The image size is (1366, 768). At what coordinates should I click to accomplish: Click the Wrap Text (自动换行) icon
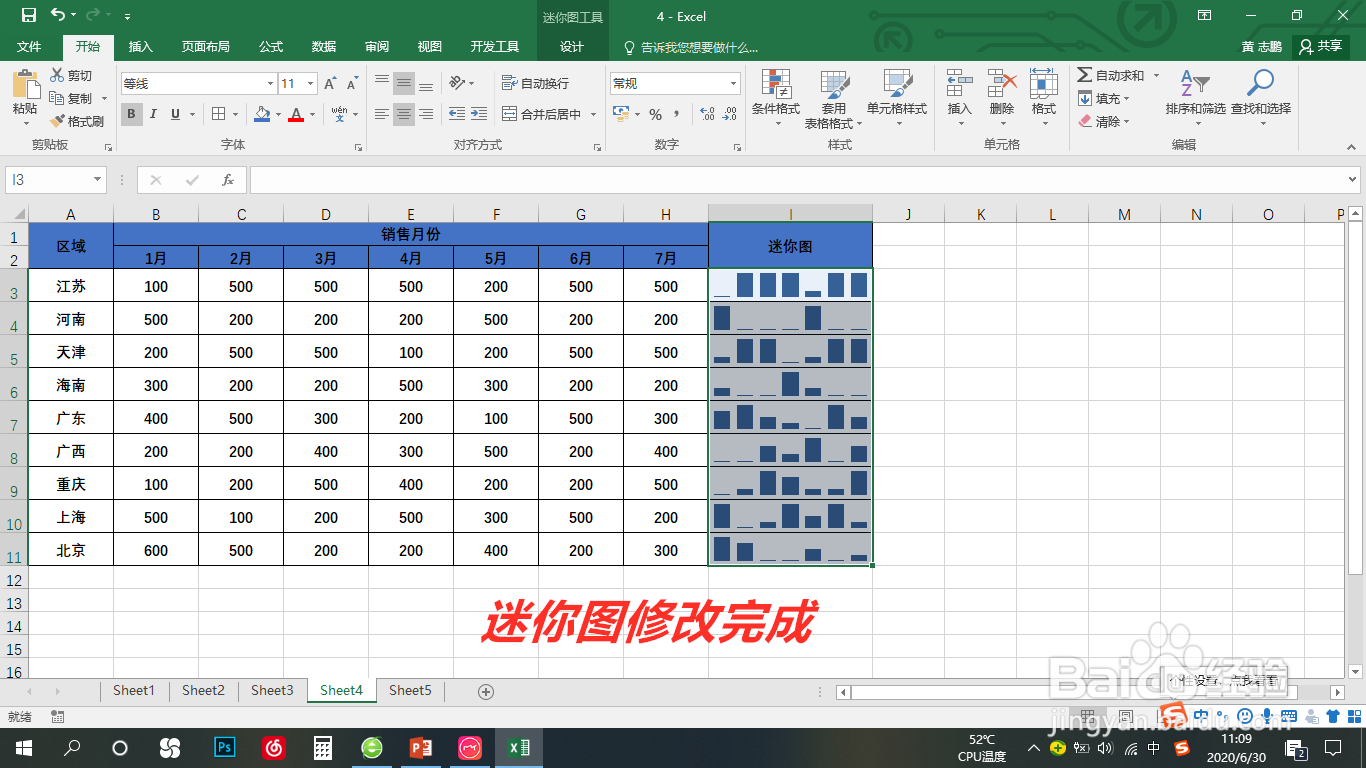(x=509, y=83)
